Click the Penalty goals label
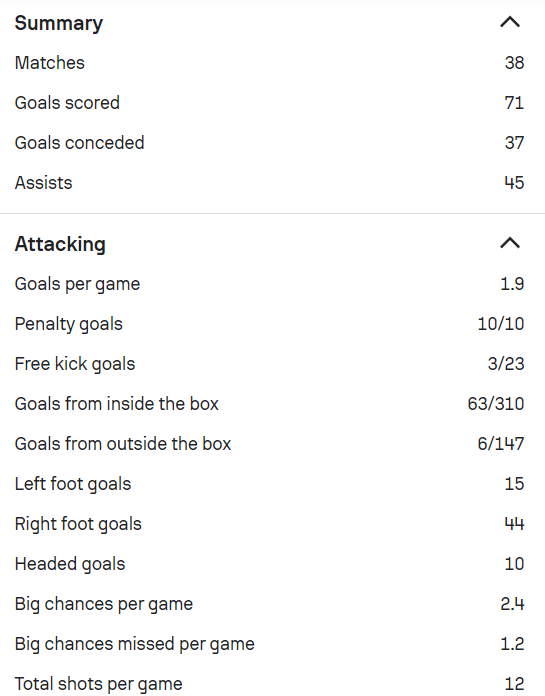Viewport: 545px width, 696px height. pyautogui.click(x=68, y=324)
